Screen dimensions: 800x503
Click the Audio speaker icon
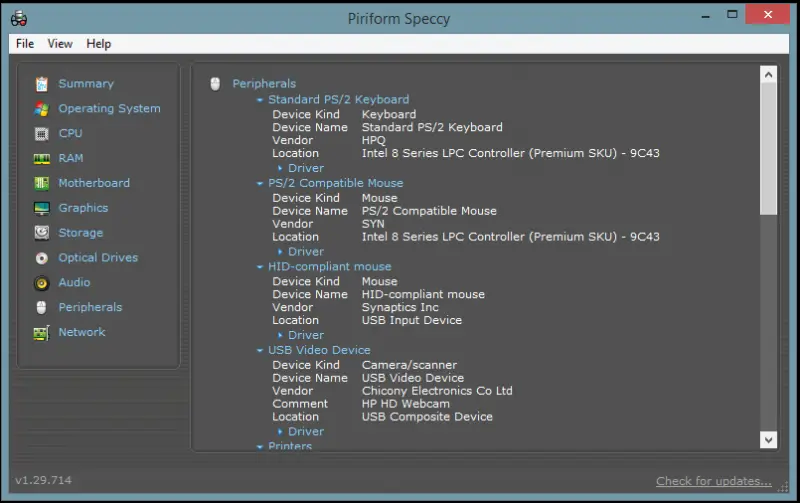pos(42,283)
